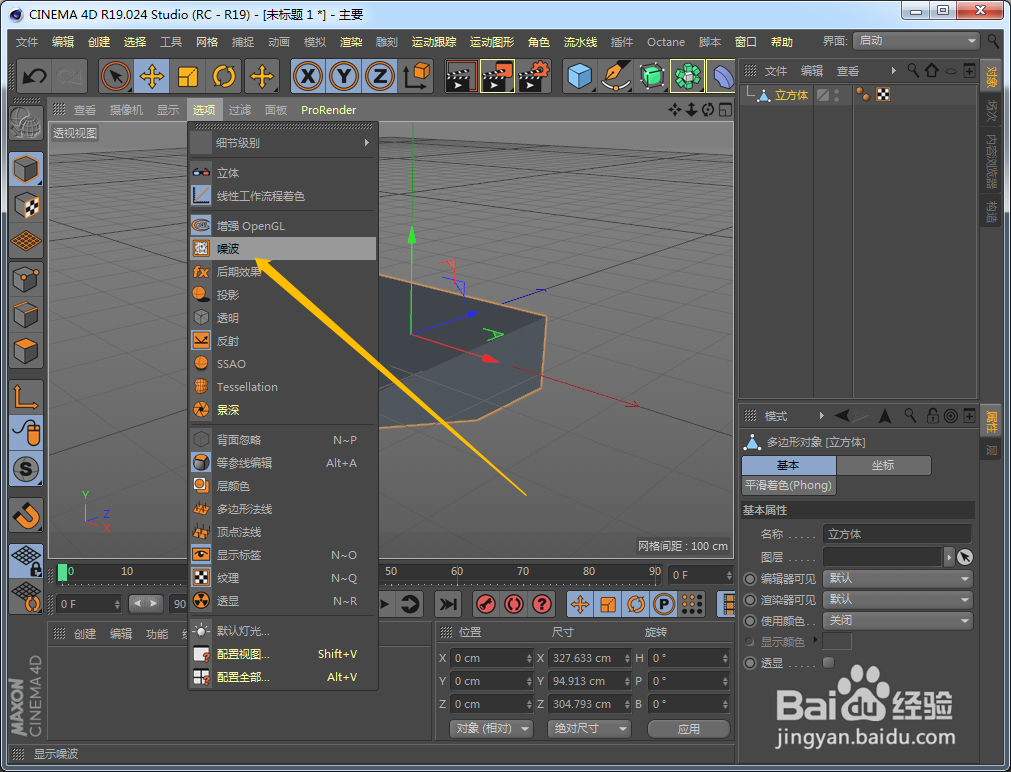Open the ProRender viewport menu
The height and width of the screenshot is (772, 1011).
point(328,110)
